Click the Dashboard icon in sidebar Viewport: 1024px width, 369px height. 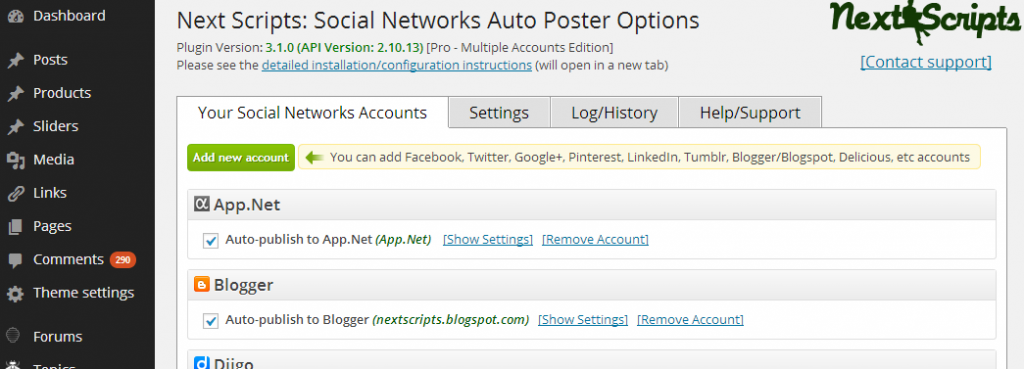(x=16, y=16)
